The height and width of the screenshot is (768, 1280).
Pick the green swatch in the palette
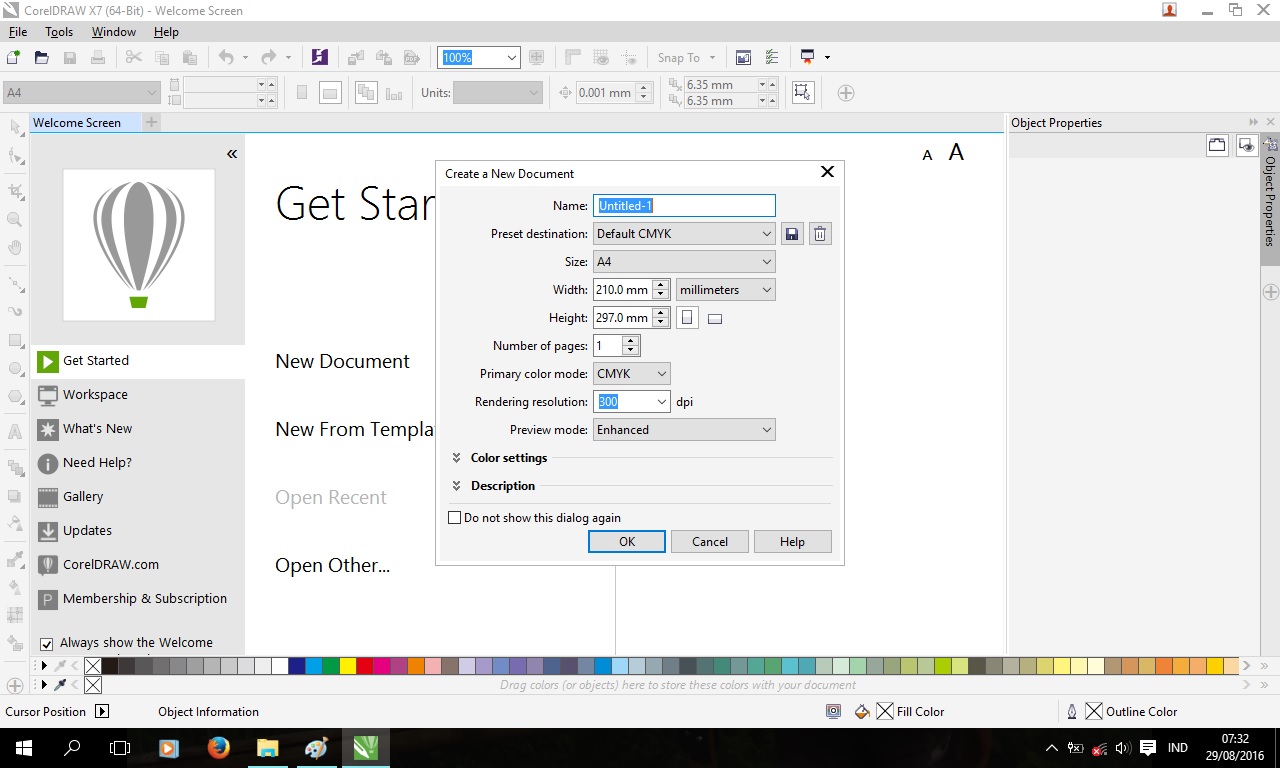click(x=331, y=666)
